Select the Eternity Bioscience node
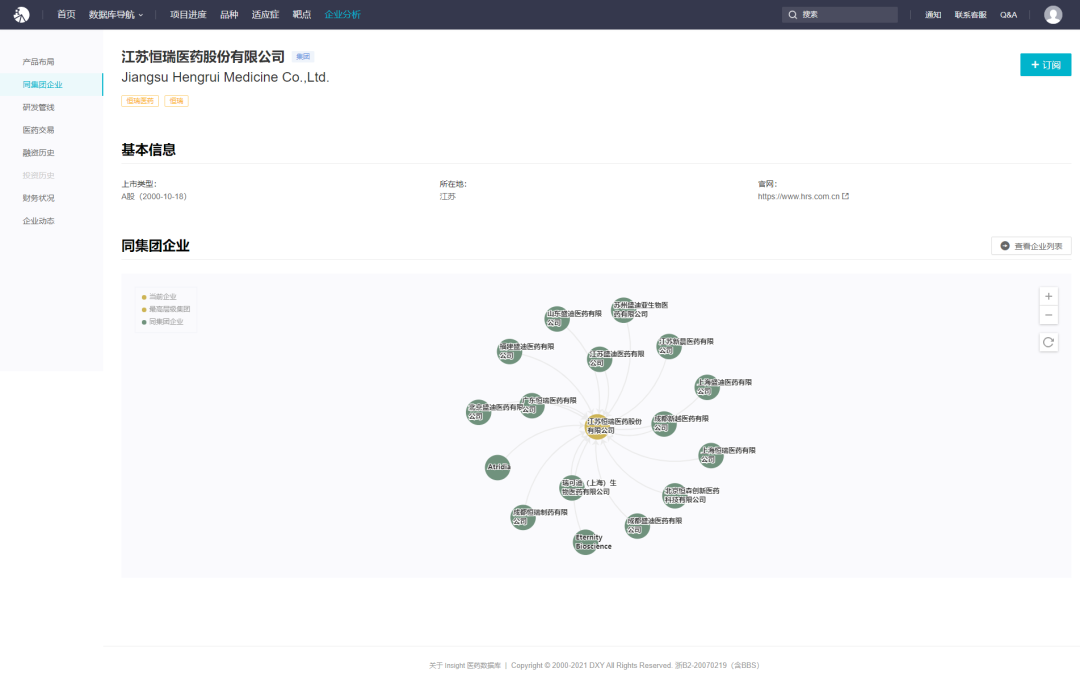This screenshot has width=1080, height=685. coord(585,542)
